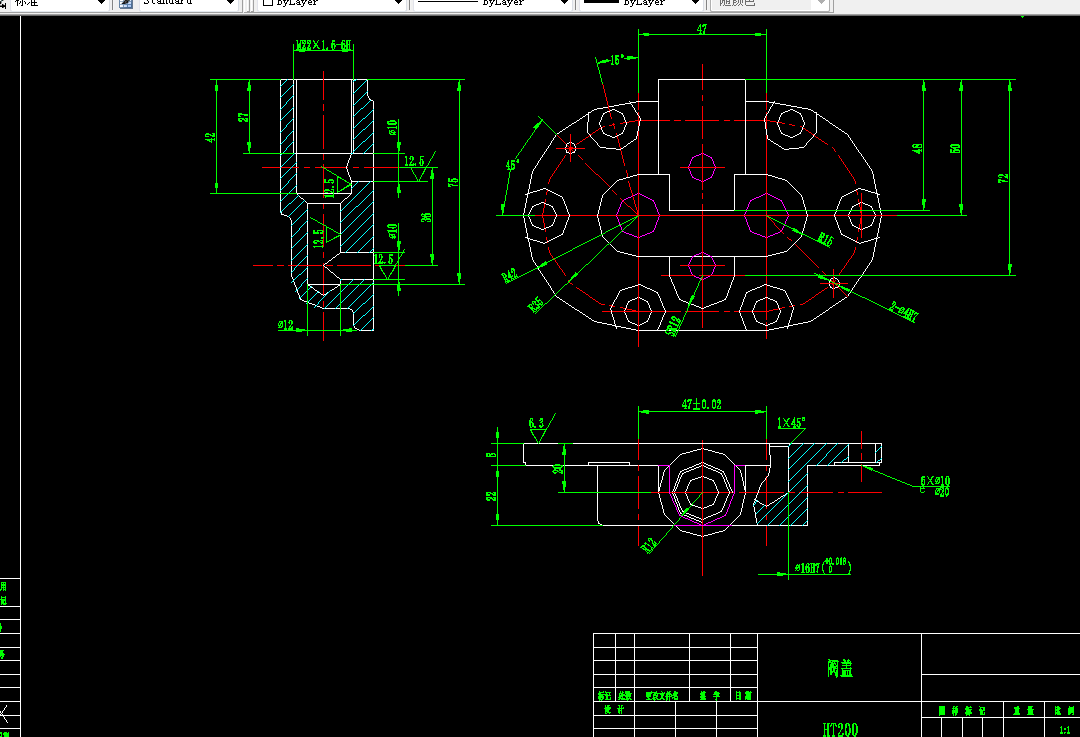Select the 50 vertical dimension text
The width and height of the screenshot is (1080, 737).
(x=955, y=148)
